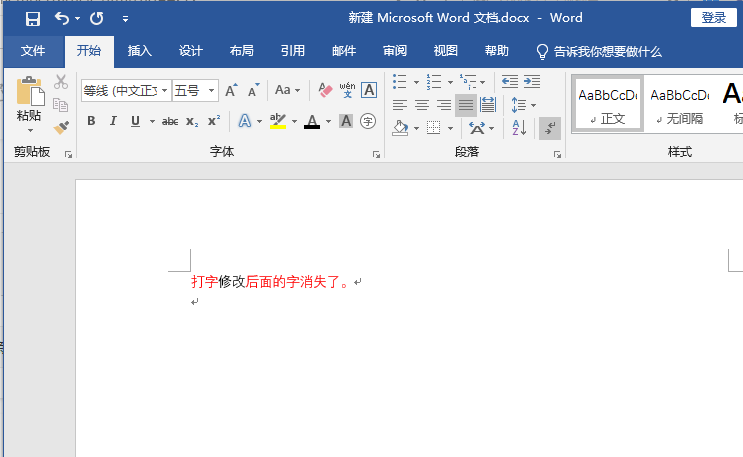This screenshot has width=743, height=457.
Task: Toggle subscript formatting
Action: [192, 122]
